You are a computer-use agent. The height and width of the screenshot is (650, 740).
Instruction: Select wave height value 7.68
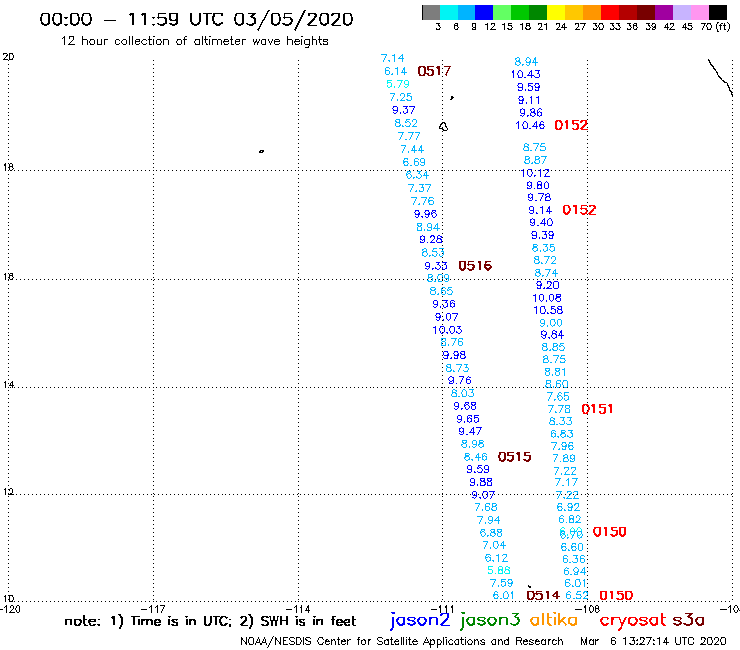[x=486, y=507]
